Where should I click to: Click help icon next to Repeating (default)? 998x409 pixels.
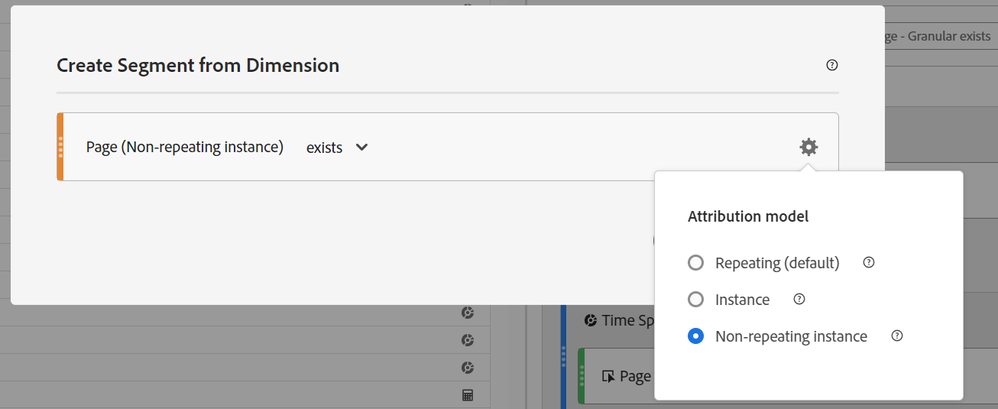coord(869,262)
